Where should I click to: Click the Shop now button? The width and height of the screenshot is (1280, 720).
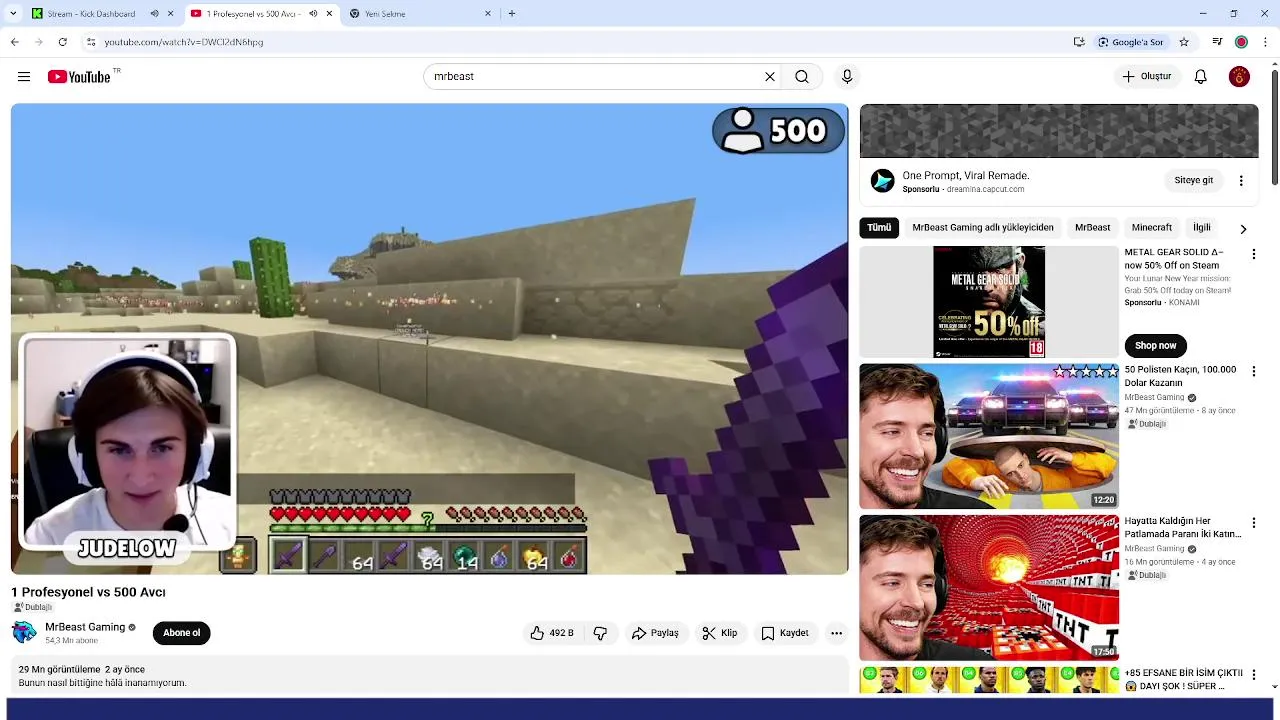point(1155,346)
